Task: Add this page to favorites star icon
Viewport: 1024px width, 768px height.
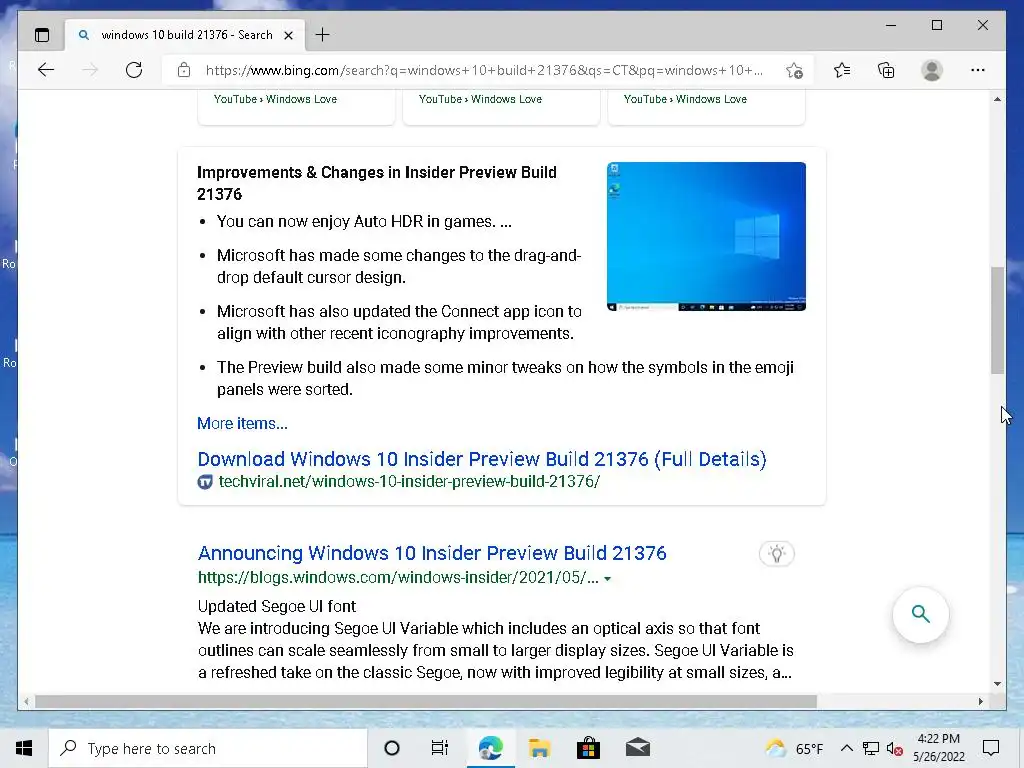Action: tap(794, 71)
